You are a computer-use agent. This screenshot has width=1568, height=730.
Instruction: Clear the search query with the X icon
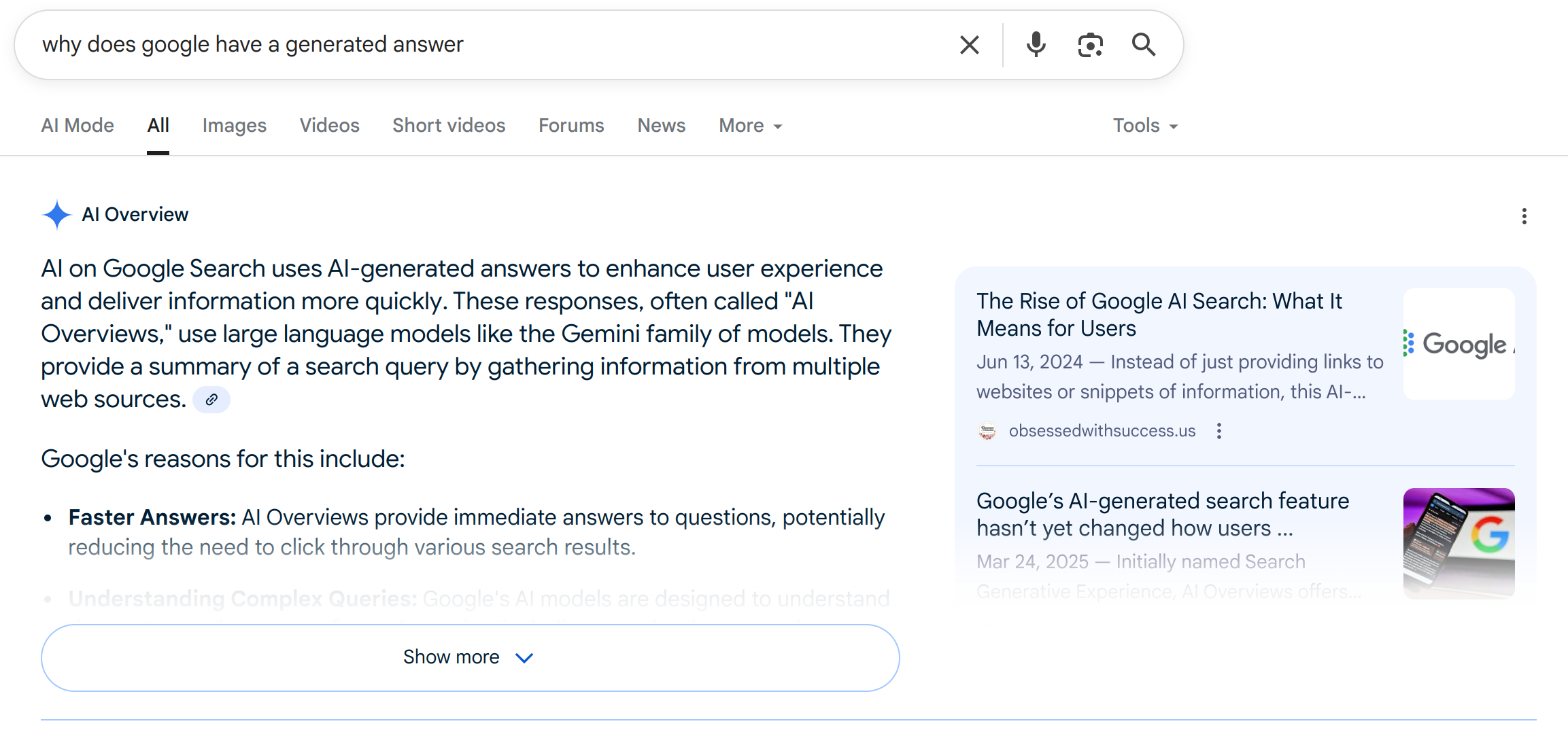pyautogui.click(x=969, y=45)
